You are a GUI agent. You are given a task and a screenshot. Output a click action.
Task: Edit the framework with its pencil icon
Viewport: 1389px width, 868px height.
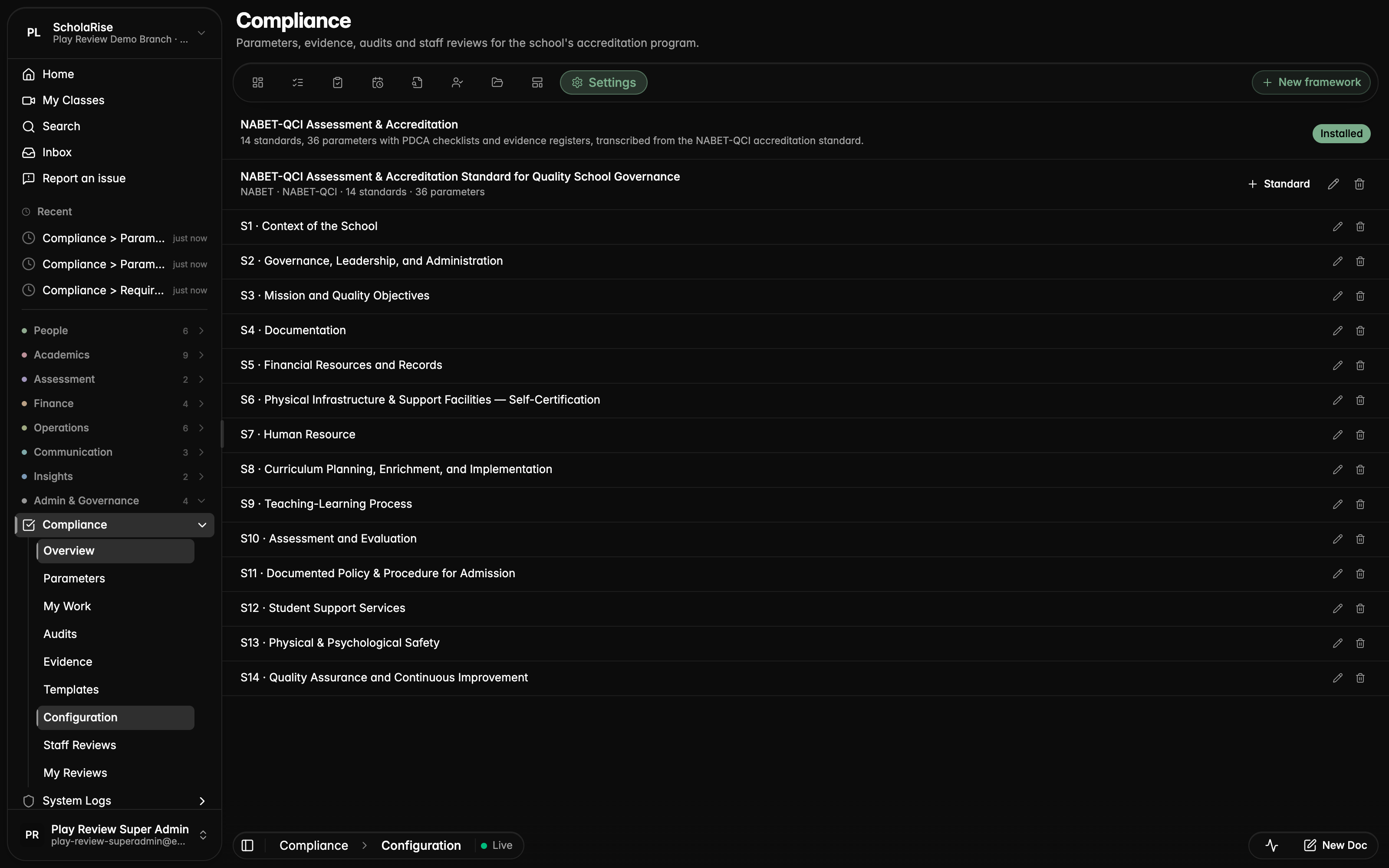coord(1333,184)
